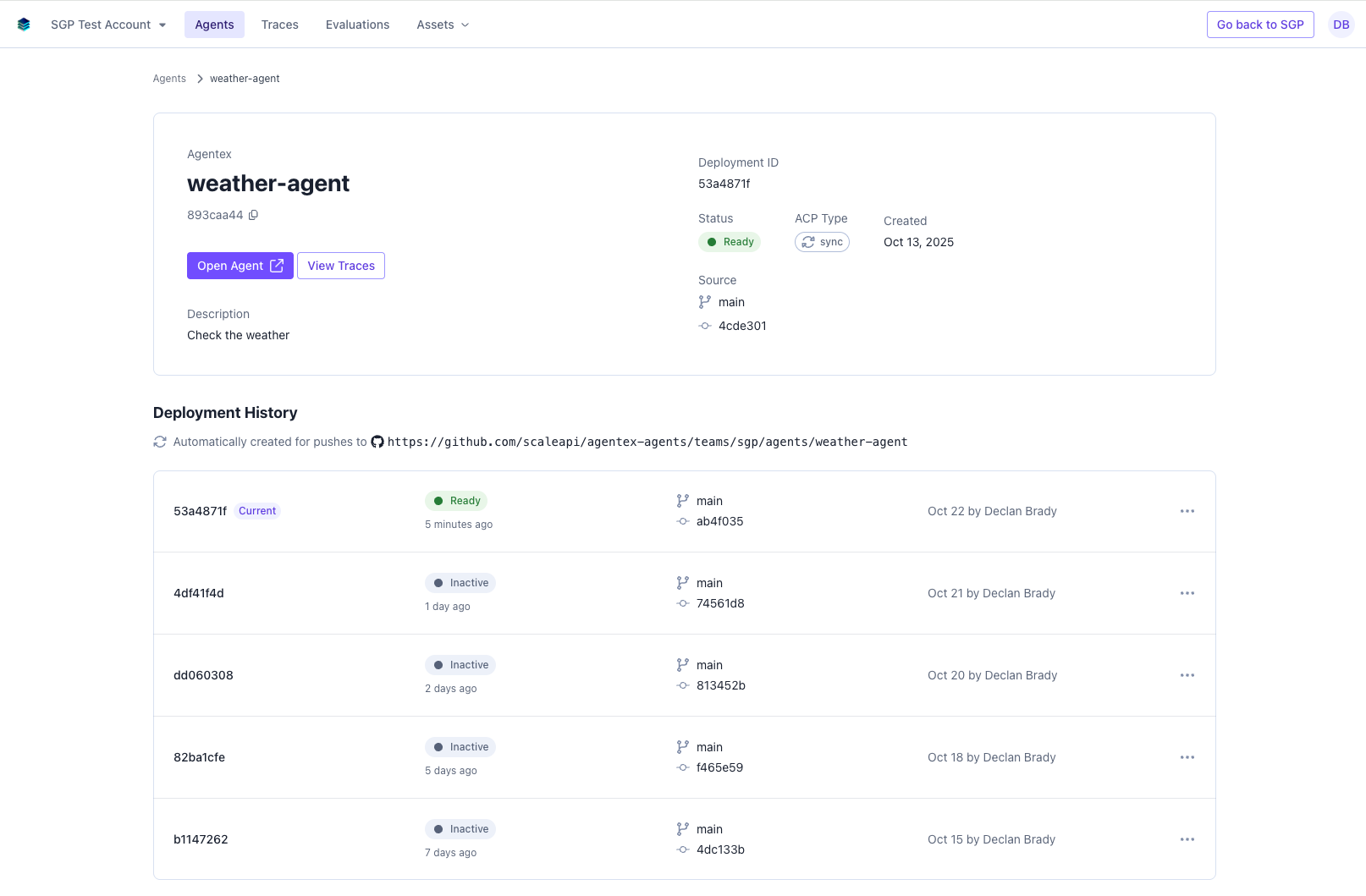Switch to the Traces tab
The width and height of the screenshot is (1366, 896).
coord(279,25)
